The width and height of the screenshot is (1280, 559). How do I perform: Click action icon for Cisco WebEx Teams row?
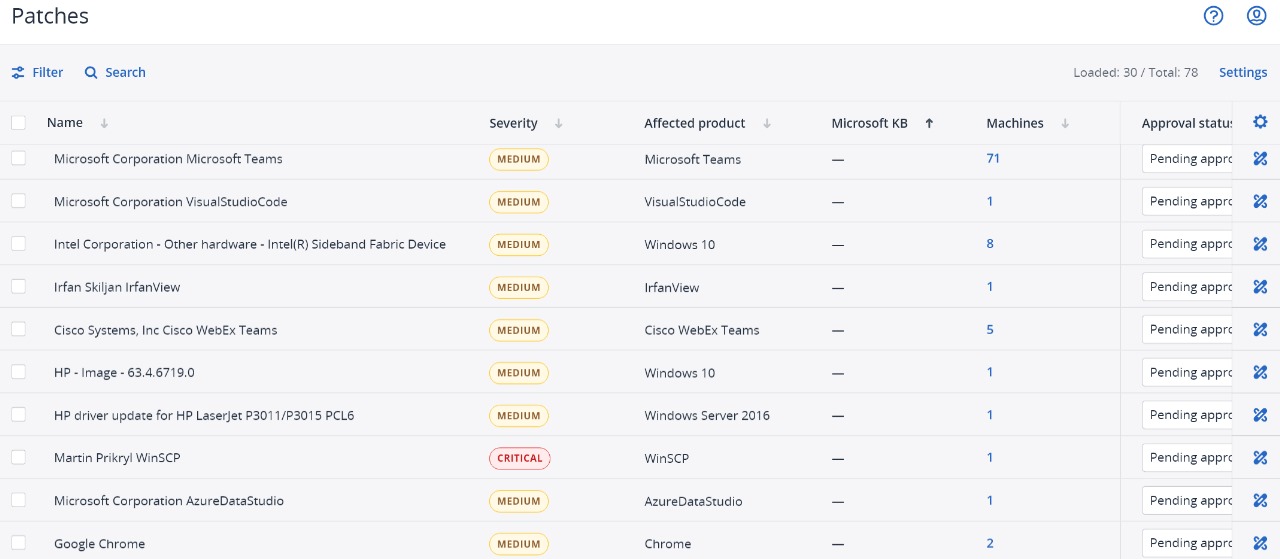(1260, 330)
